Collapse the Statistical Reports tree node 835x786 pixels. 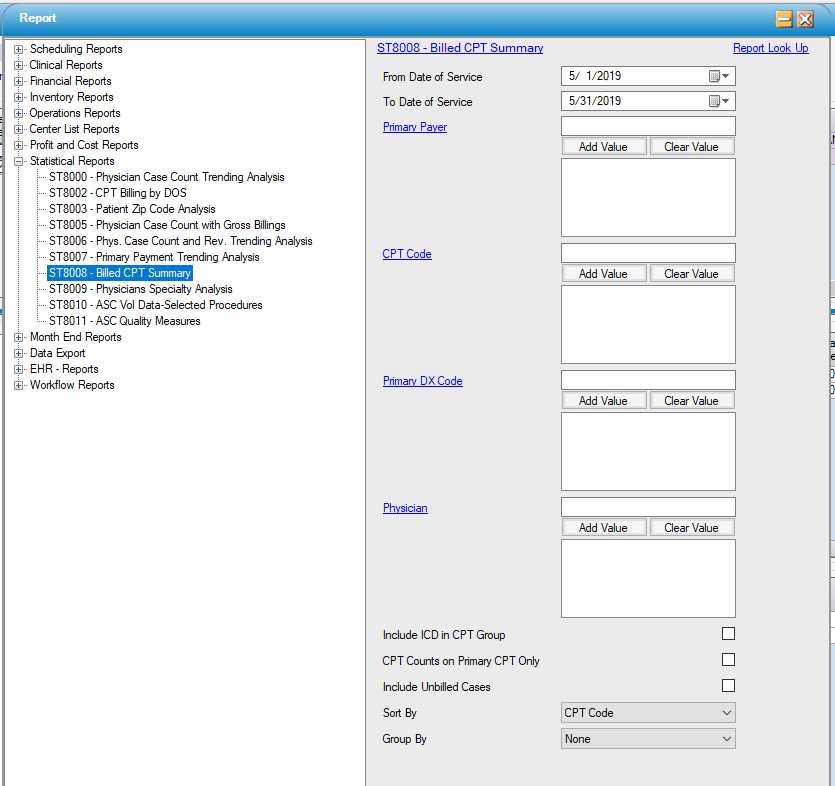19,161
